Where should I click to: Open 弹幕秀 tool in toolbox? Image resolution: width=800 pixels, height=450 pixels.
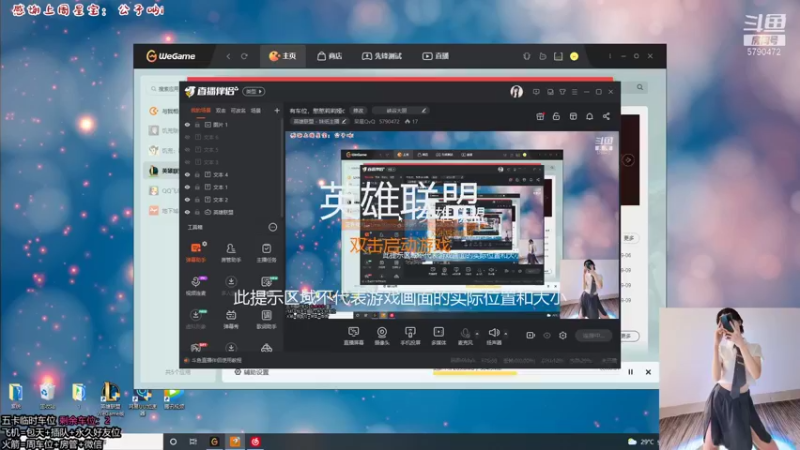(x=231, y=319)
